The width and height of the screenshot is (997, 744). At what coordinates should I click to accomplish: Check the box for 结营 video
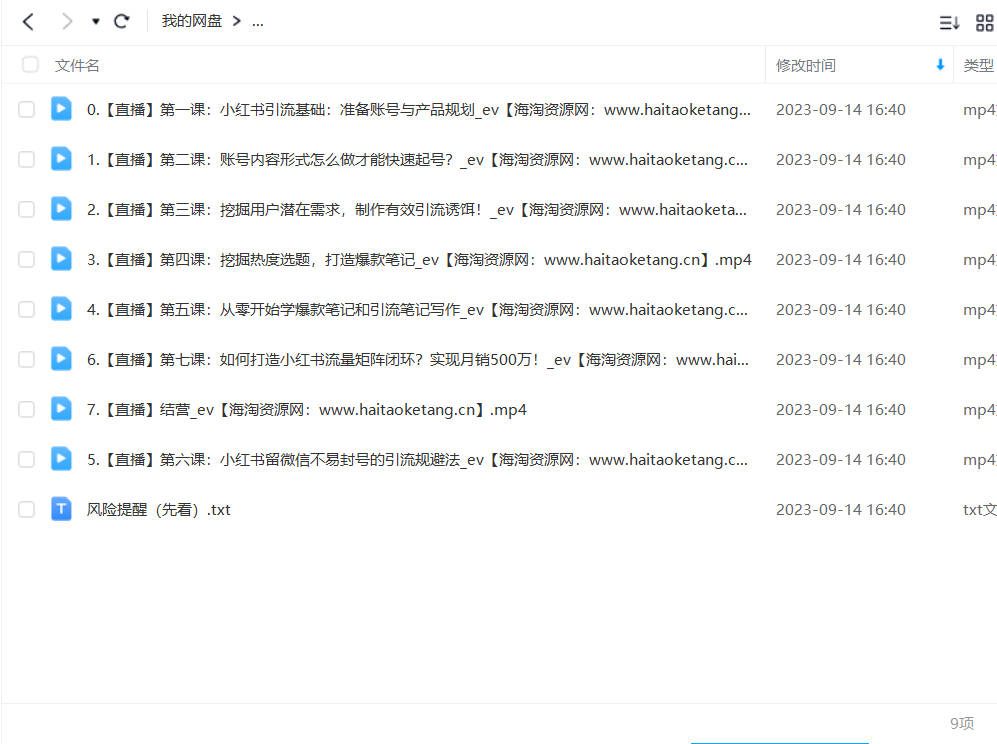pos(27,409)
